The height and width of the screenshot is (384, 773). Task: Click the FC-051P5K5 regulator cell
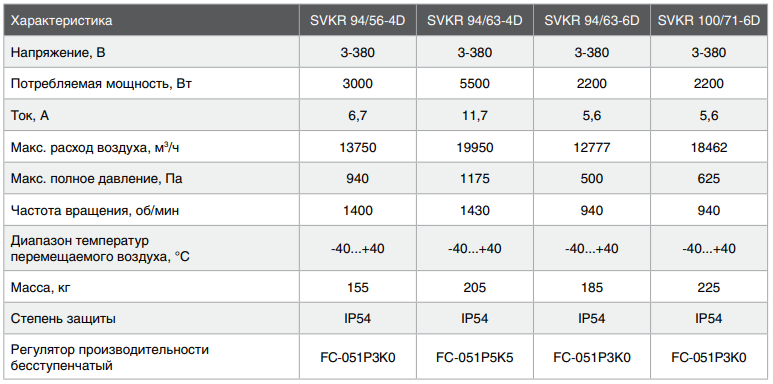(x=475, y=357)
